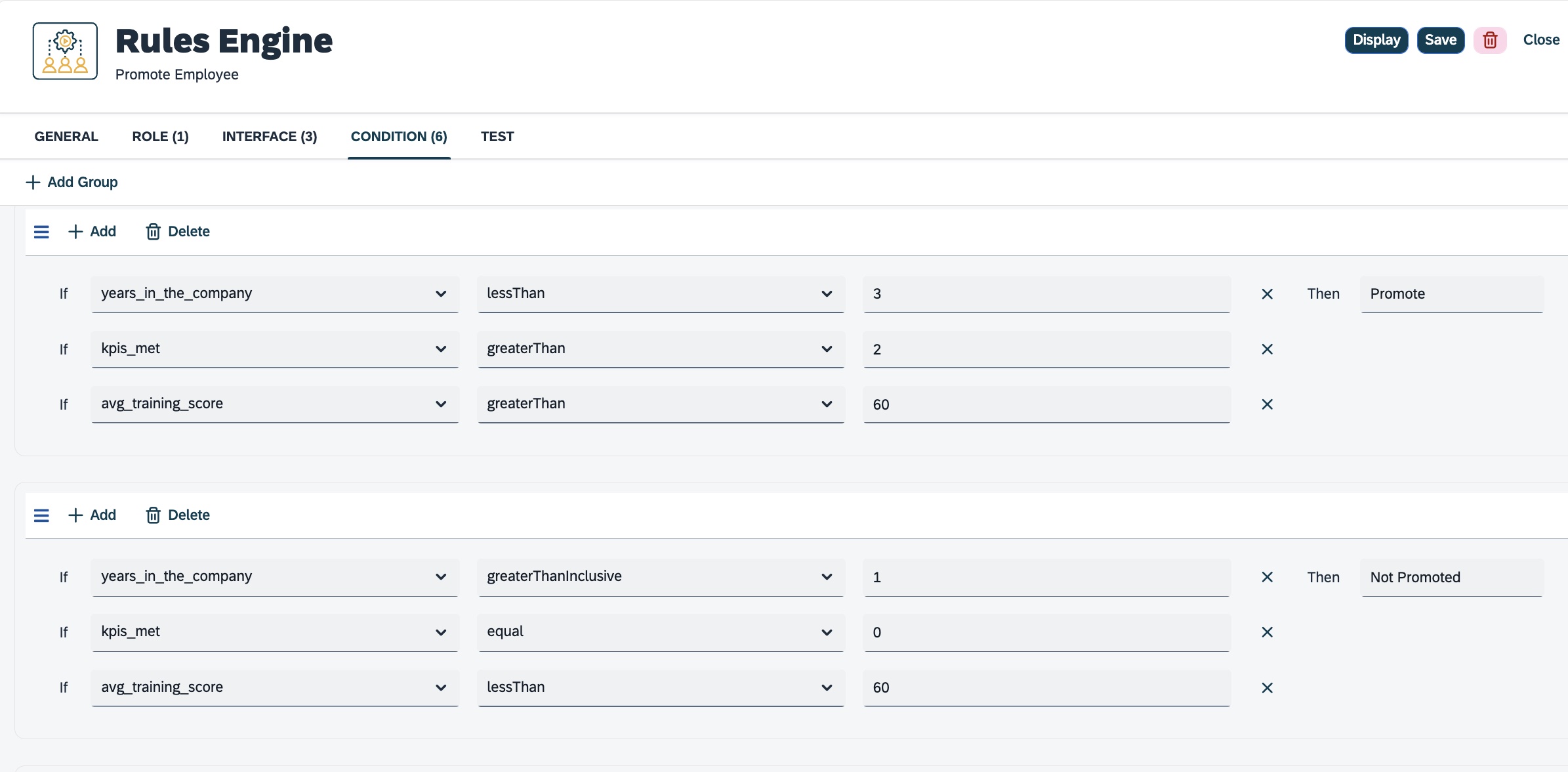This screenshot has height=772, width=1568.
Task: Click the Not Promoted result input field
Action: pos(1451,577)
